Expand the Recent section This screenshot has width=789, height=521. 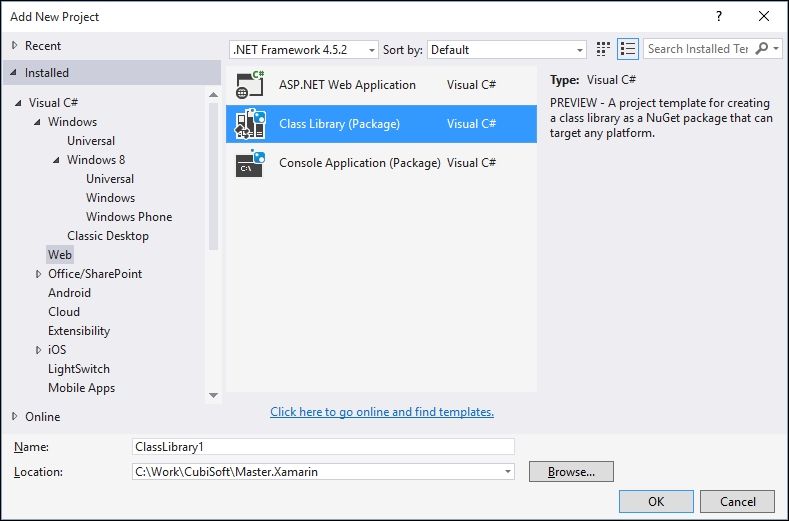[x=15, y=45]
